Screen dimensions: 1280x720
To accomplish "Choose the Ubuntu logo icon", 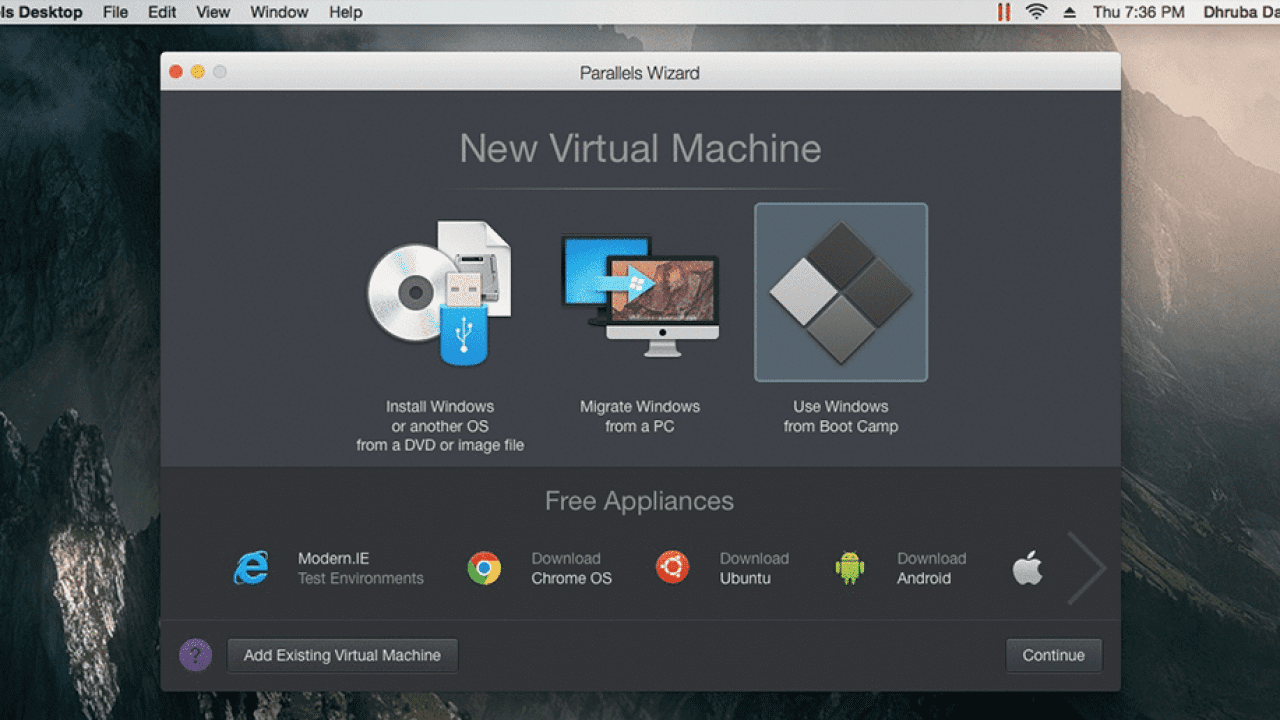I will pos(672,568).
